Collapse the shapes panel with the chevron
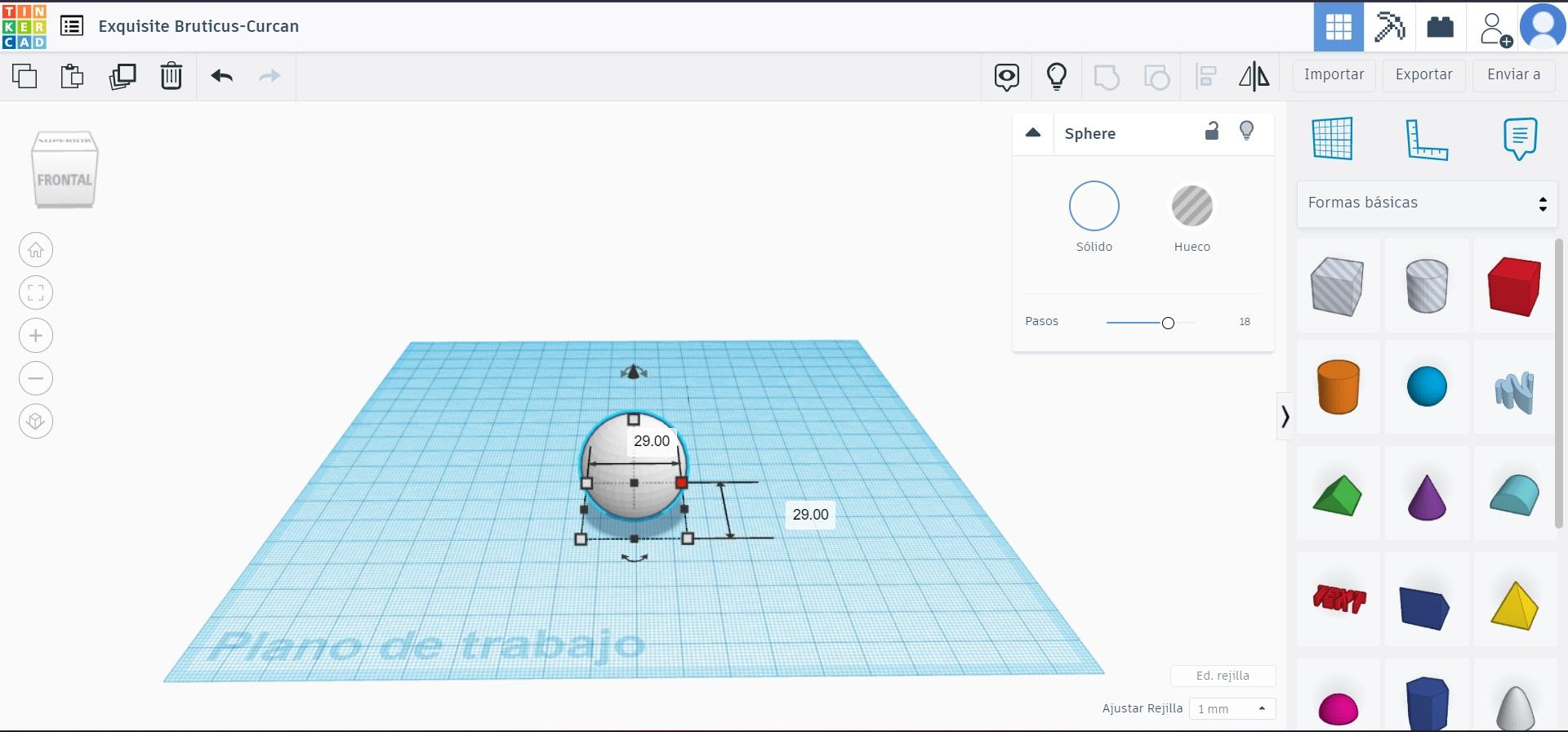 [1285, 417]
